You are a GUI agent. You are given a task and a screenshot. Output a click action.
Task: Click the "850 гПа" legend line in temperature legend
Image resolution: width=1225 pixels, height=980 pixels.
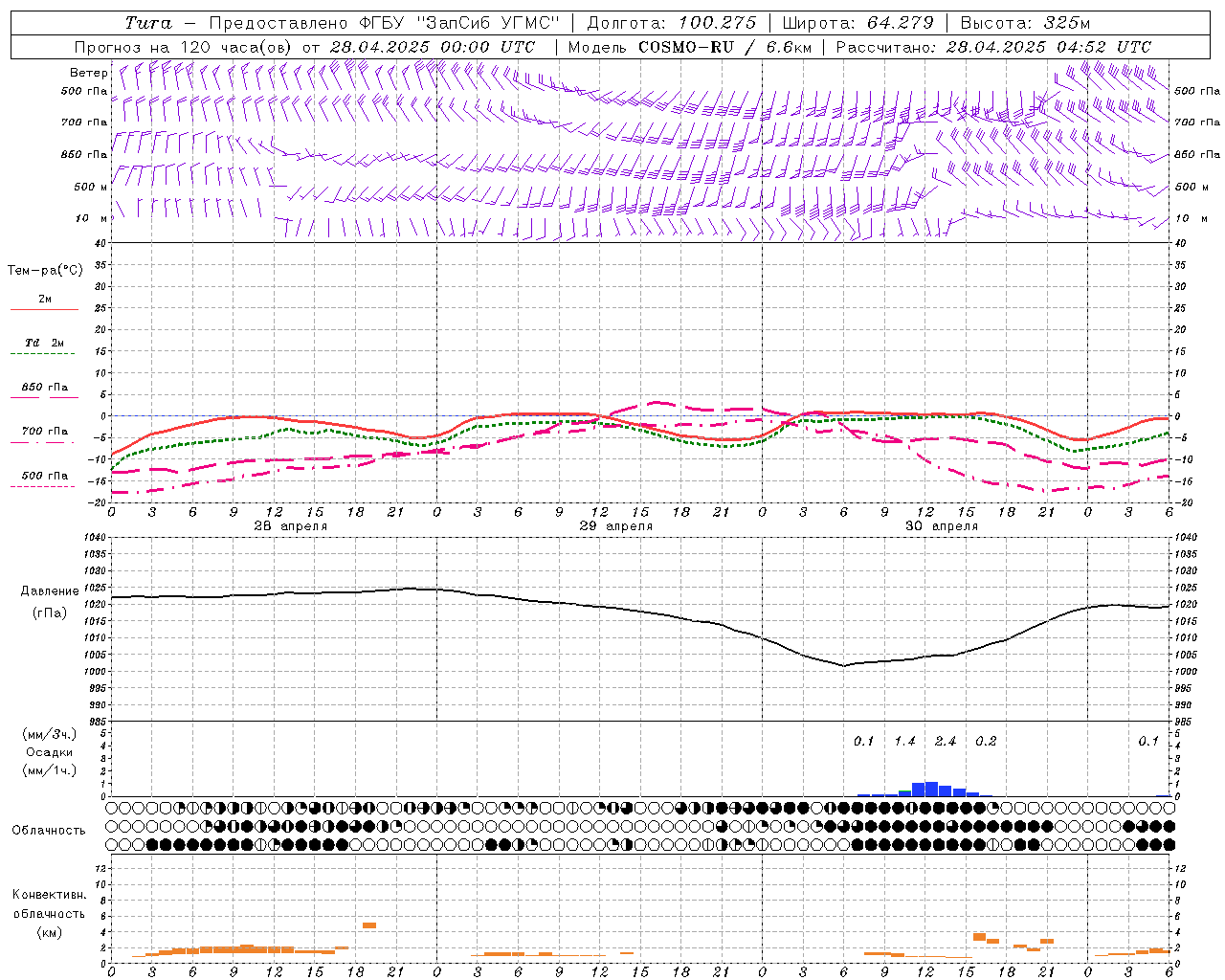(x=44, y=398)
